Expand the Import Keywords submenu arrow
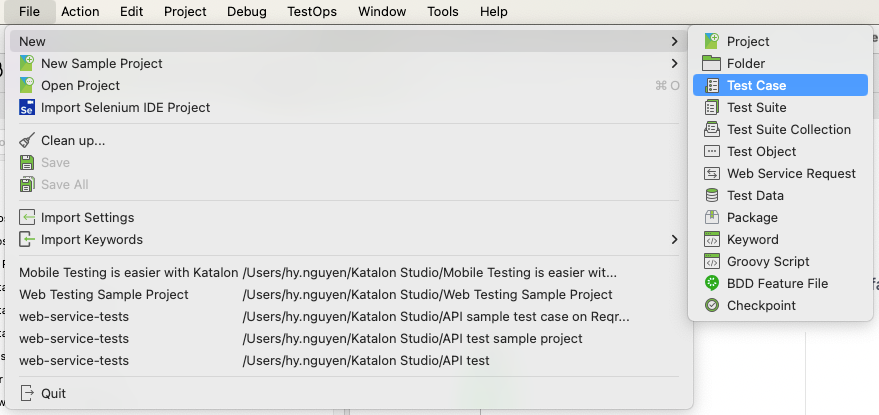Image resolution: width=879 pixels, height=415 pixels. click(x=674, y=239)
